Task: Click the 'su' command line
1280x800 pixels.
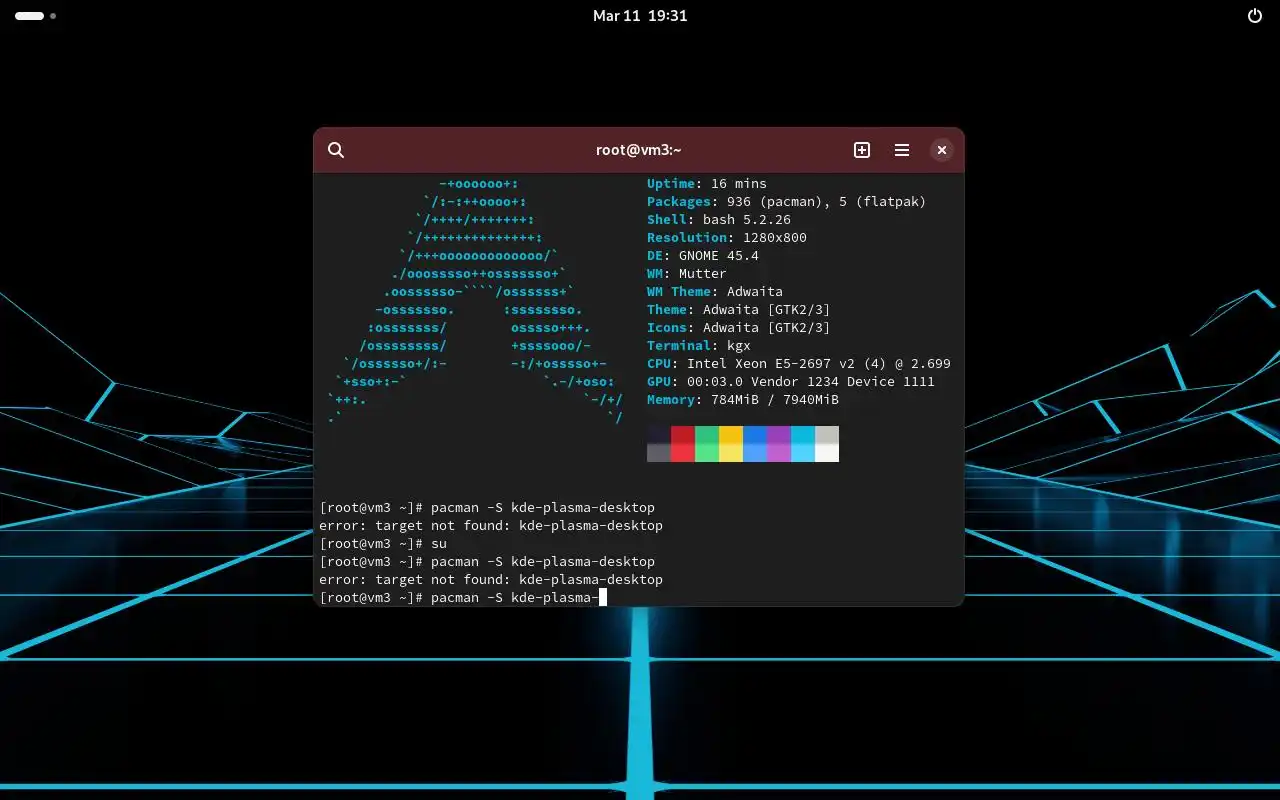Action: 383,544
